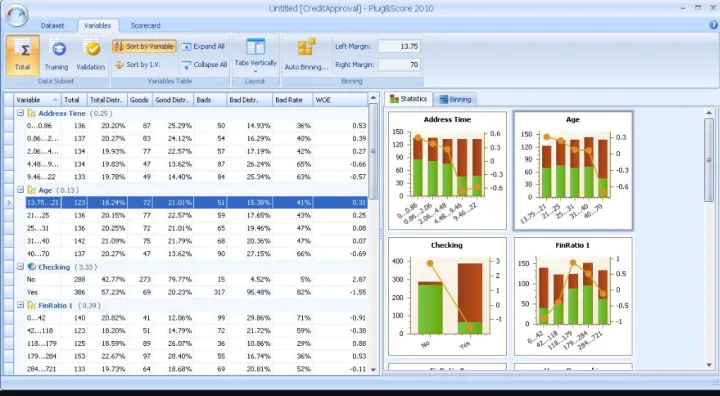Collapse the Age variable group

click(x=20, y=190)
